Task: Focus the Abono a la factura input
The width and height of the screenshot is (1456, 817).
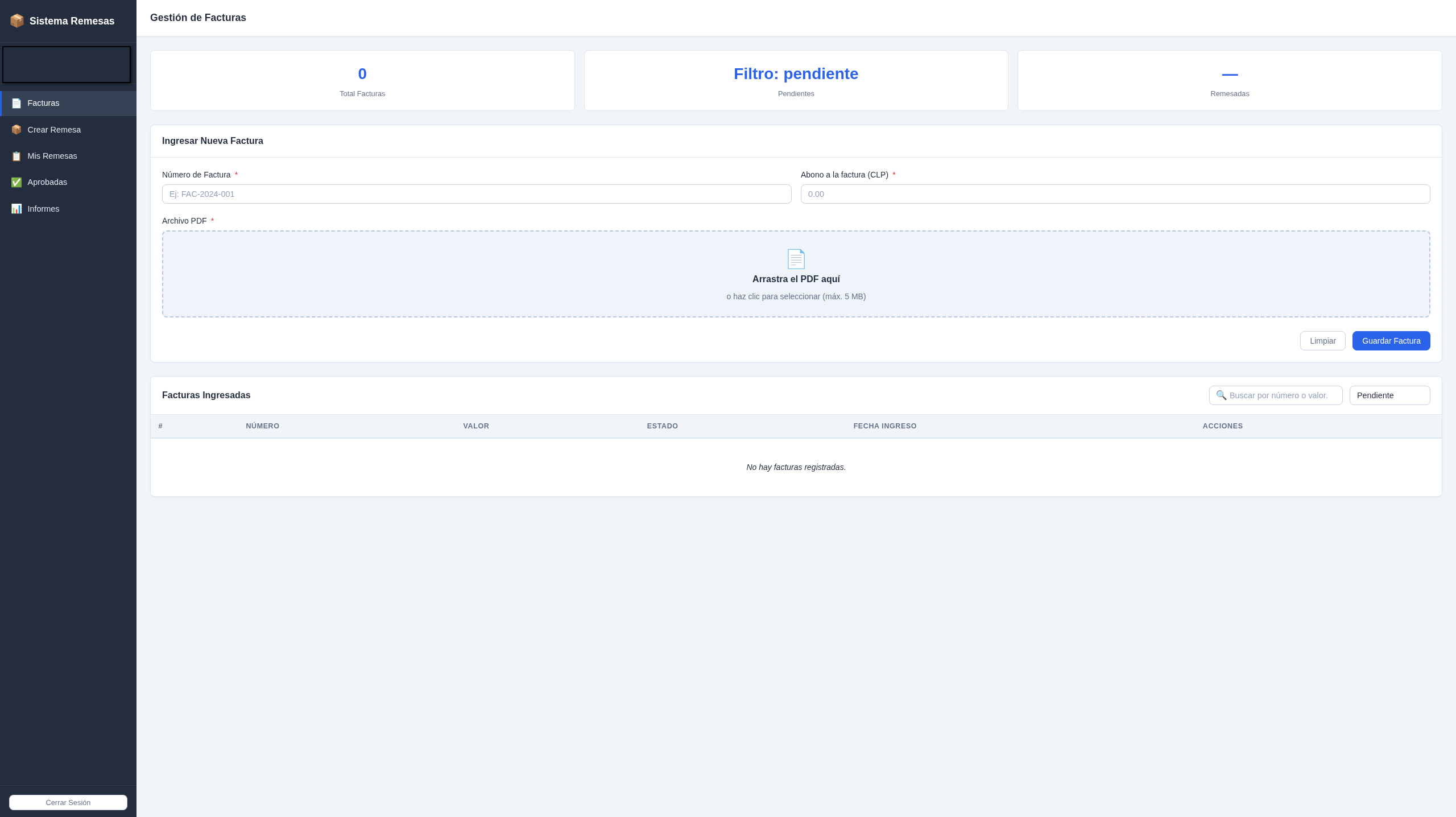Action: (1115, 194)
